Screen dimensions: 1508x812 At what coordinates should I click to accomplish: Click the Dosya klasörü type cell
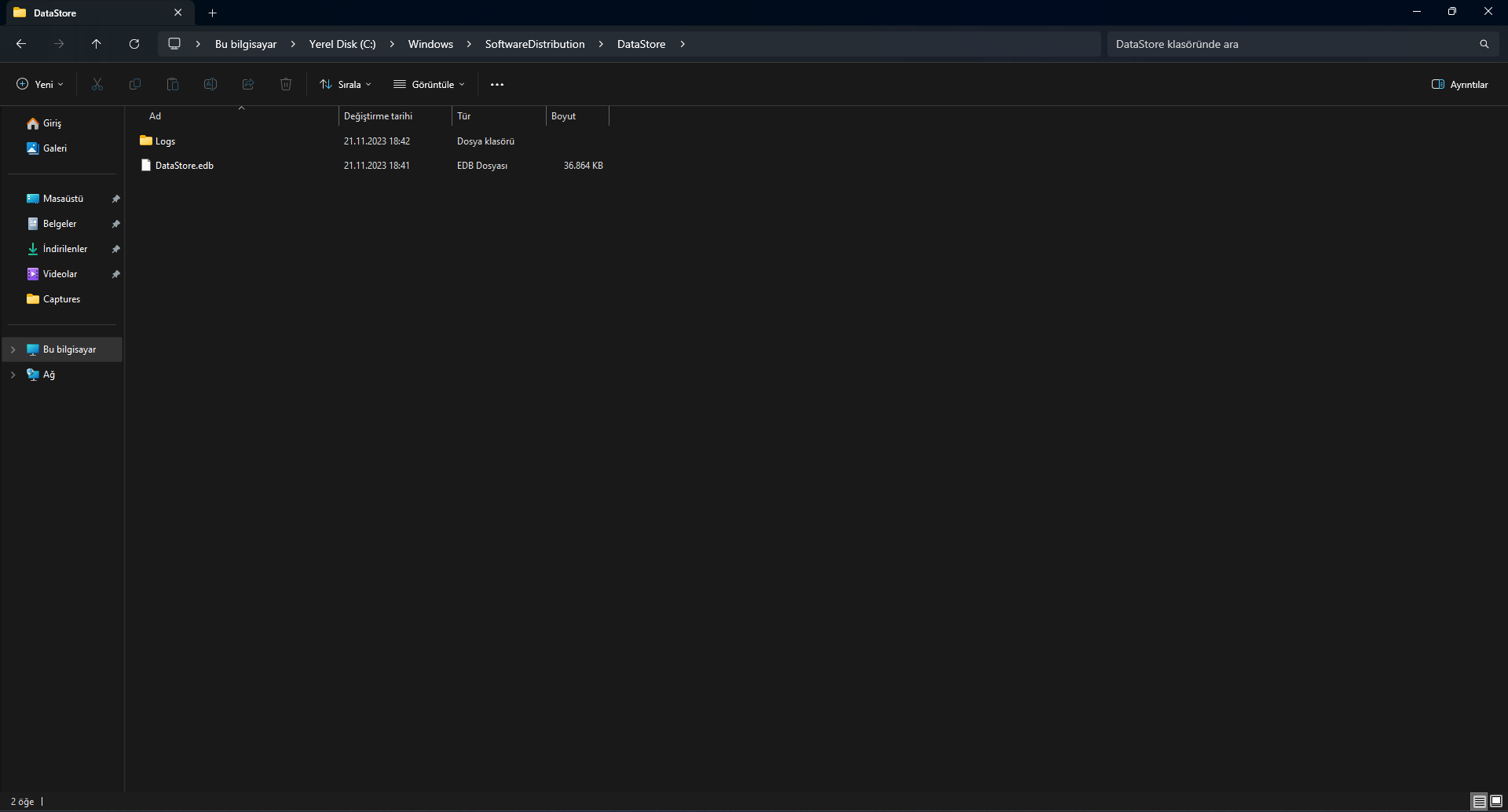point(485,141)
